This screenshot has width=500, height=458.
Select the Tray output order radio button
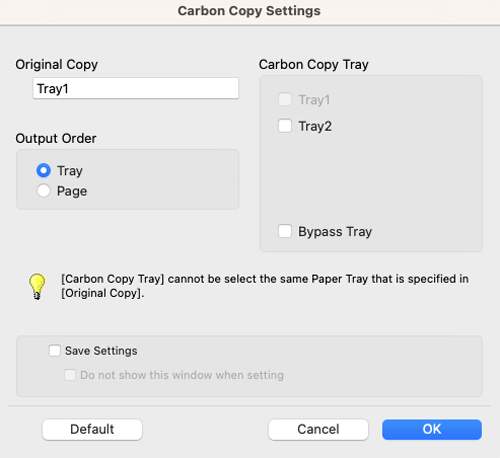(x=43, y=170)
